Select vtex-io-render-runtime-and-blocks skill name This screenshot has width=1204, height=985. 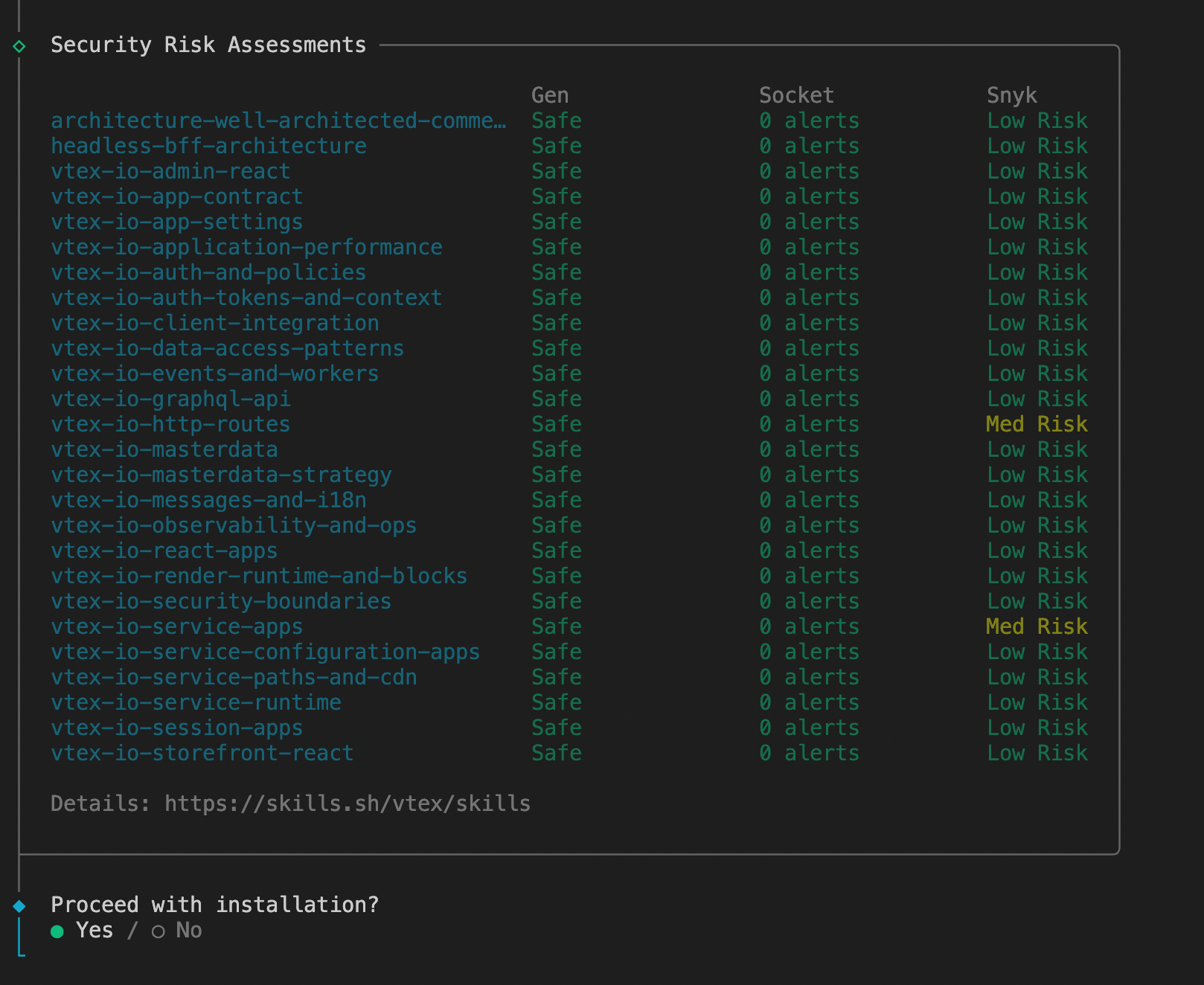[x=259, y=576]
